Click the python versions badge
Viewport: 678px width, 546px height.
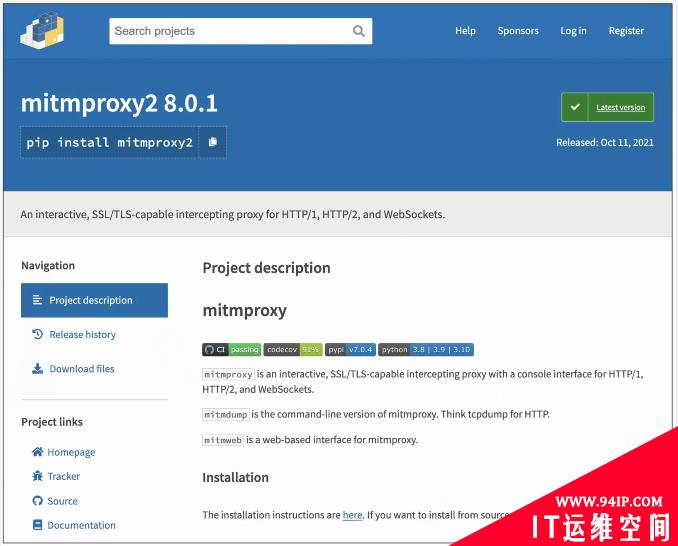coord(426,349)
